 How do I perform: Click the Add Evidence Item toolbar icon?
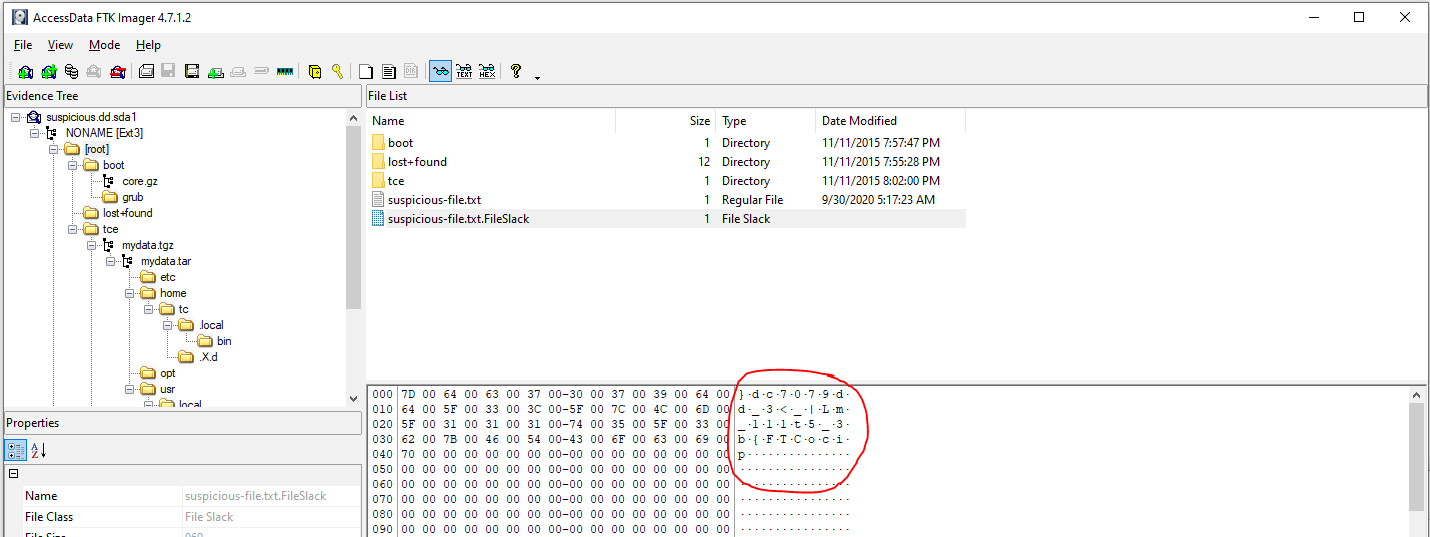[x=25, y=71]
